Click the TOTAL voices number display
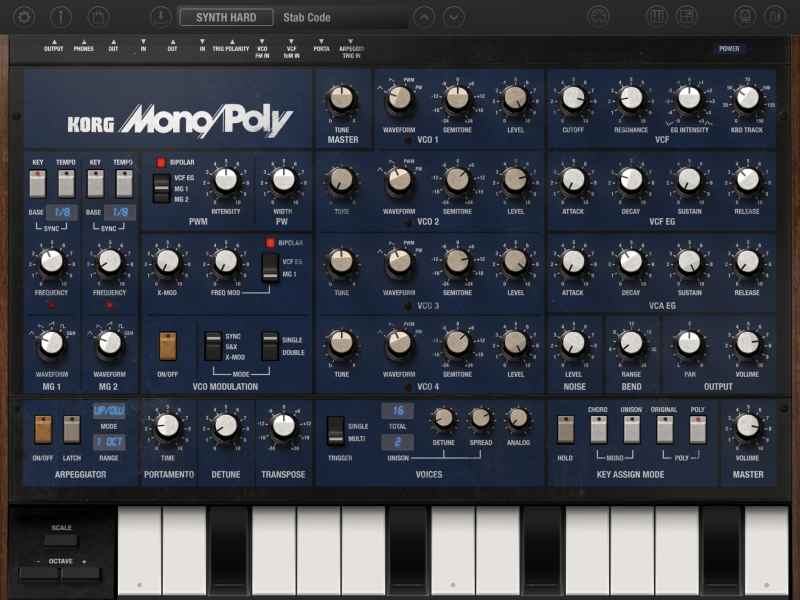800x600 pixels. tap(396, 411)
